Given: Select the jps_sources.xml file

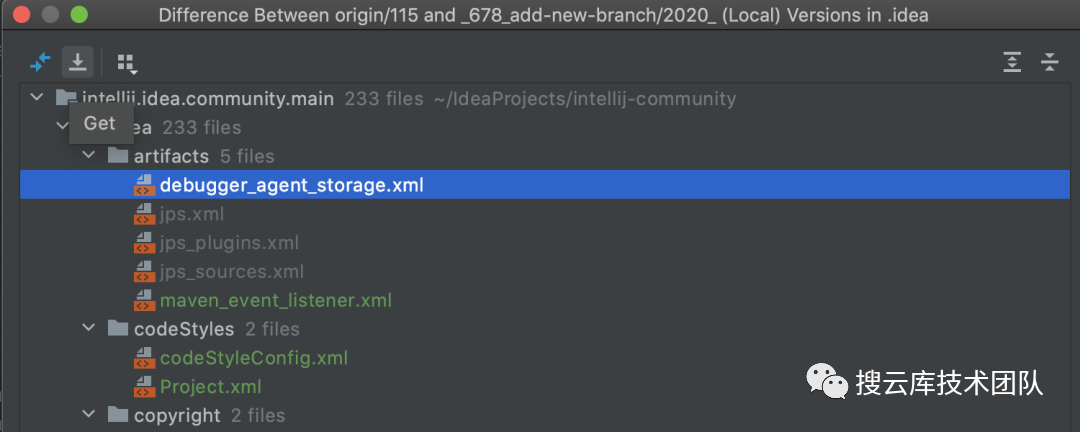Looking at the screenshot, I should (x=231, y=272).
